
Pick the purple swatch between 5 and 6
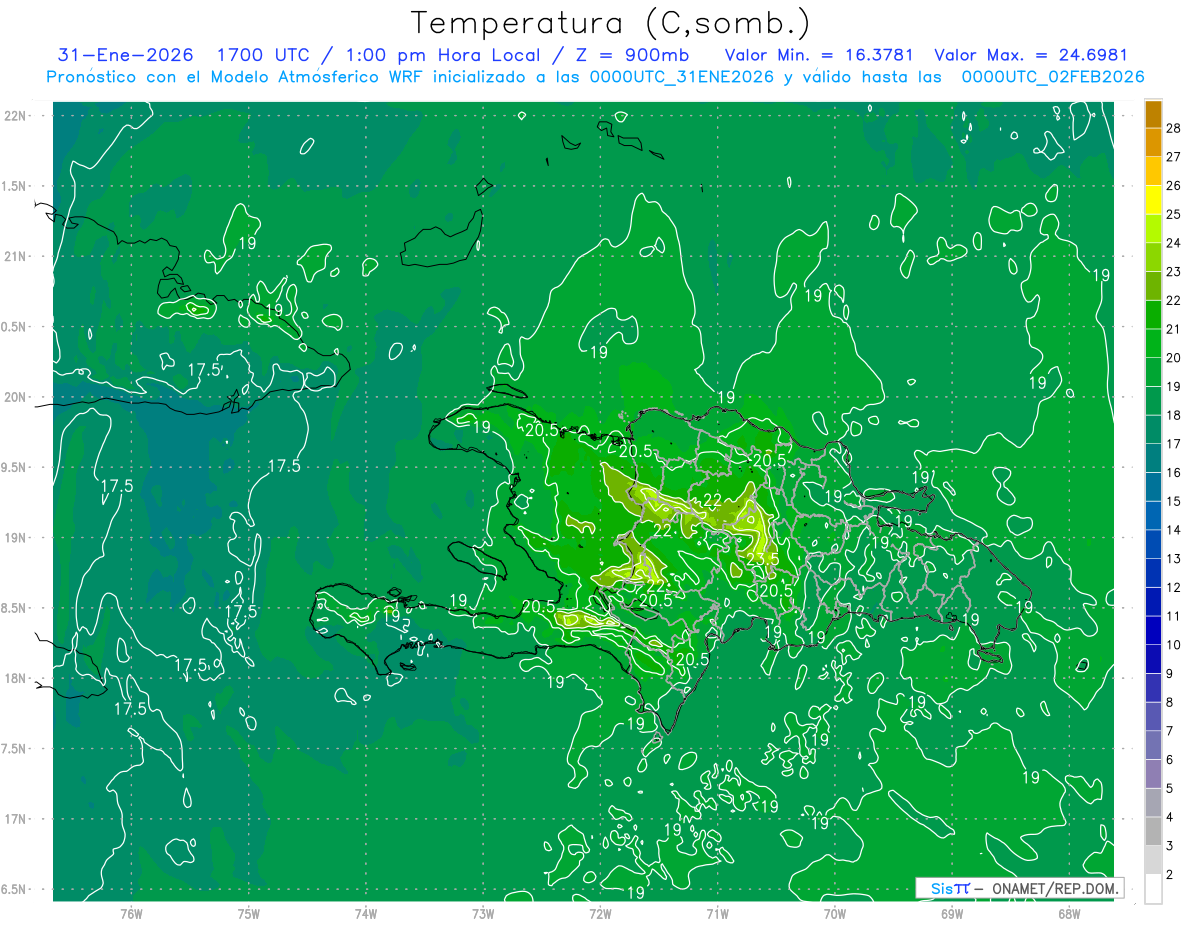[x=1153, y=774]
